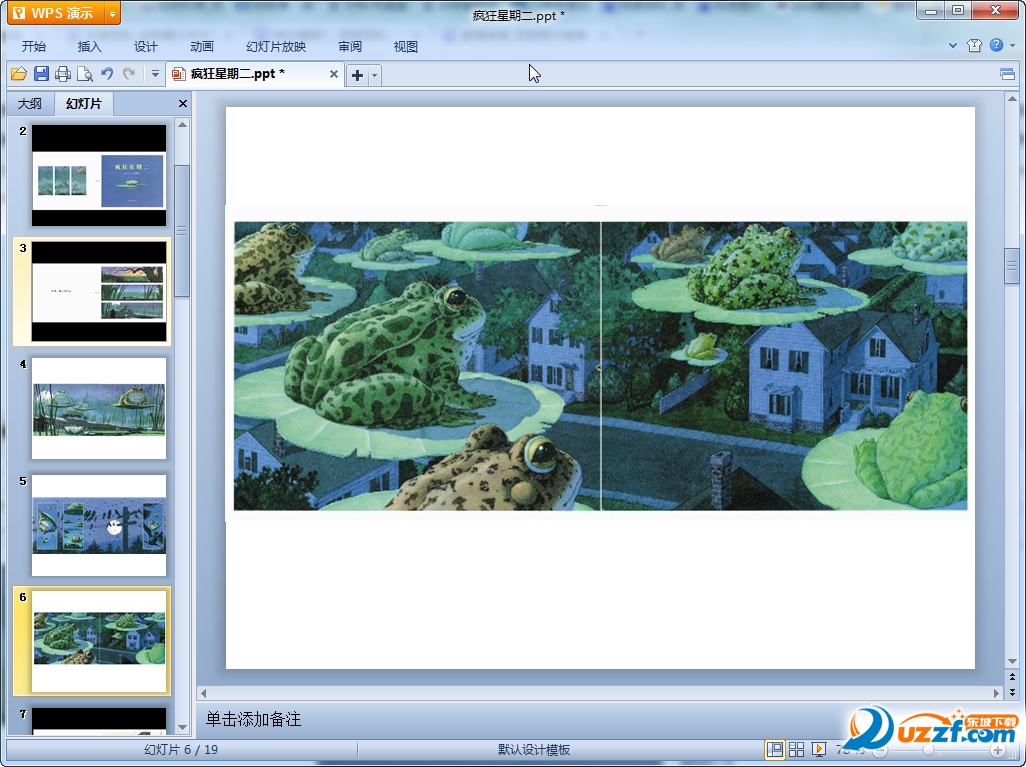This screenshot has height=767, width=1026.
Task: Click zoom slider handle
Action: (x=928, y=750)
